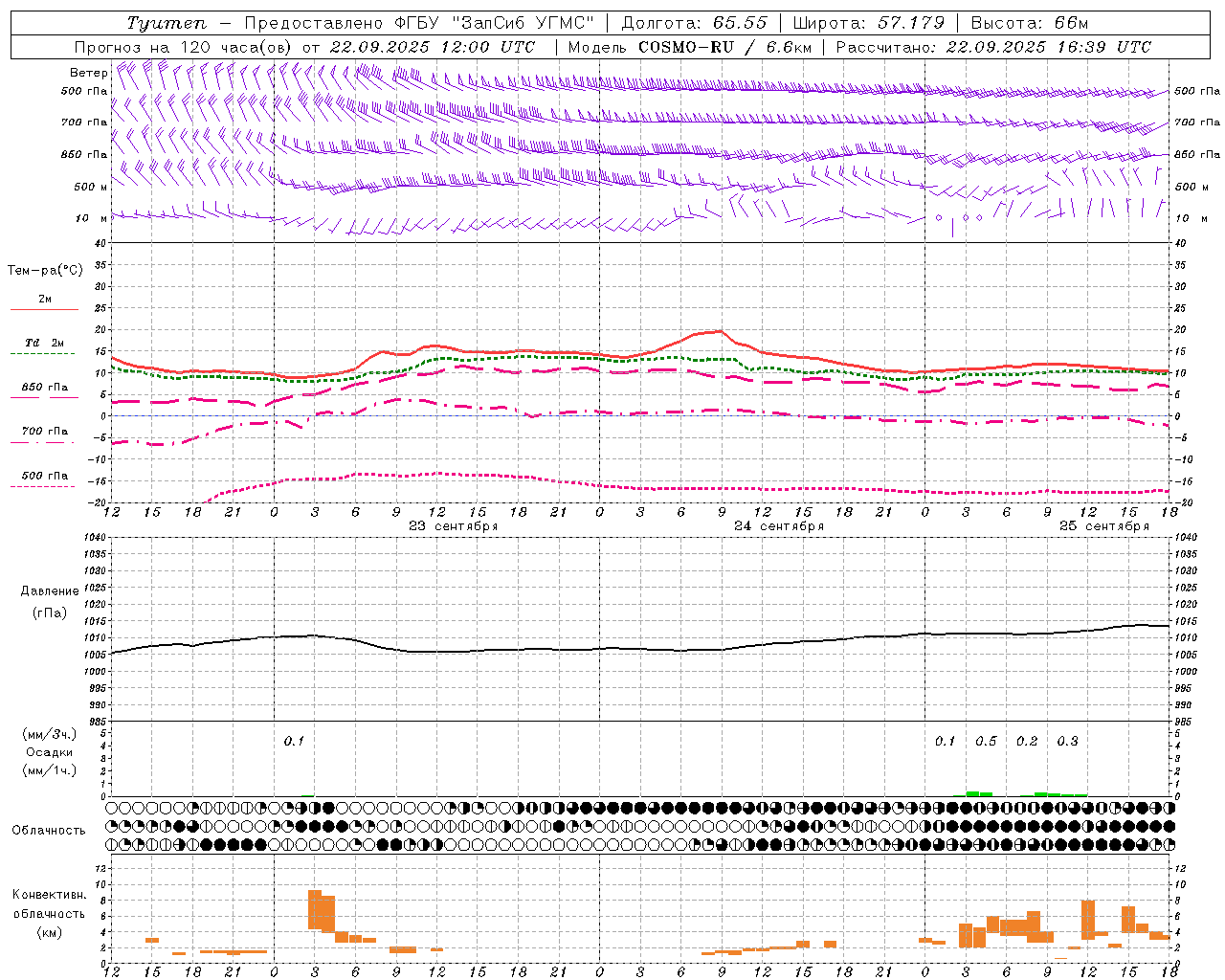This screenshot has width=1225, height=980.
Task: Select the 850 гПа temperature legend entry
Action: 44,388
